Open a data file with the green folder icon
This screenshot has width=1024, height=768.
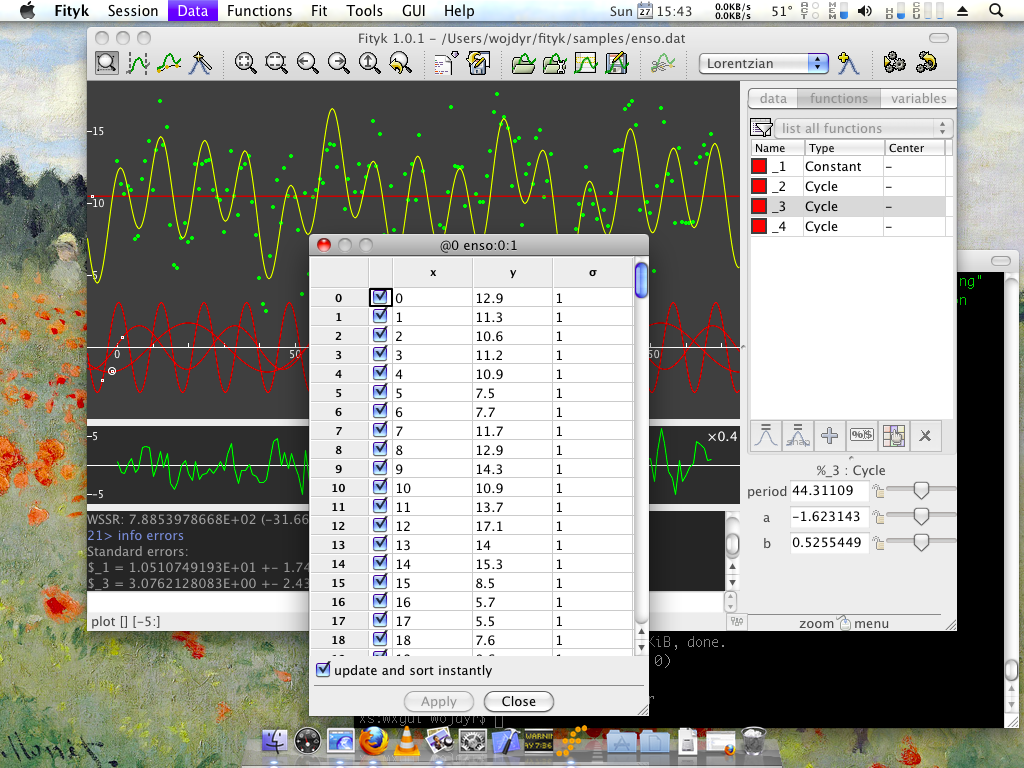click(523, 63)
